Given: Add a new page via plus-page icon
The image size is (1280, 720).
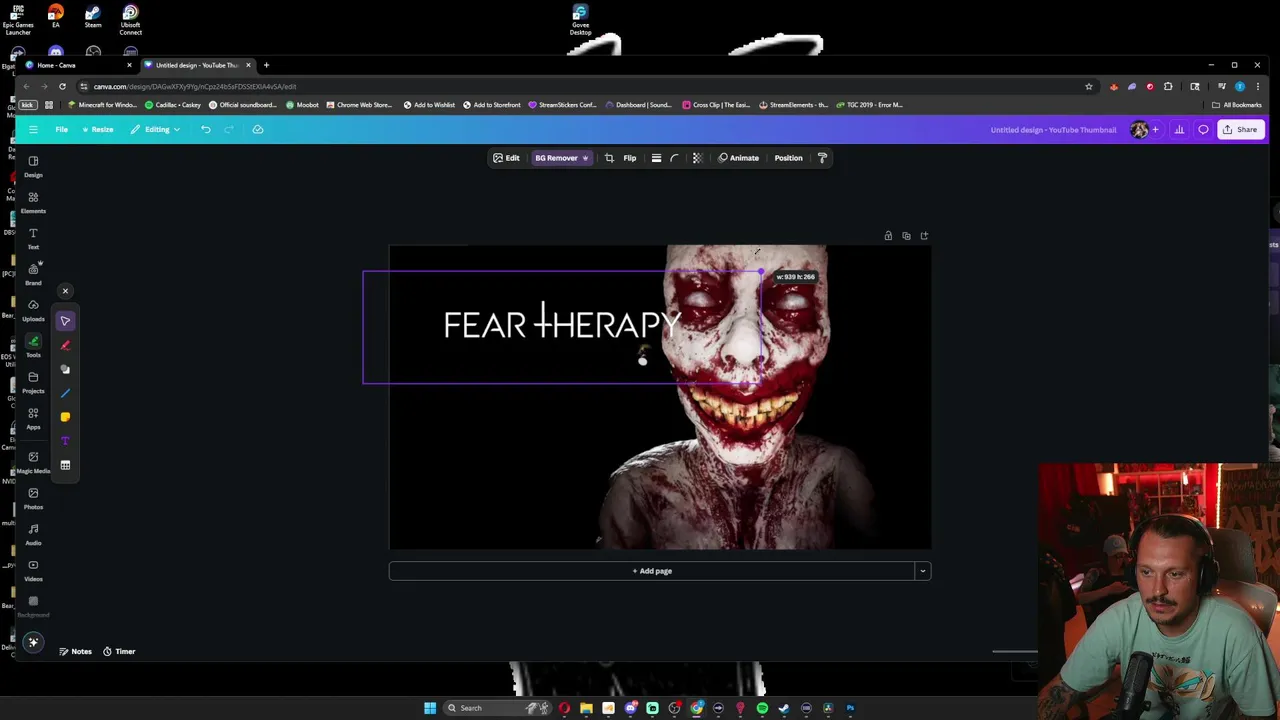Looking at the screenshot, I should click(924, 236).
